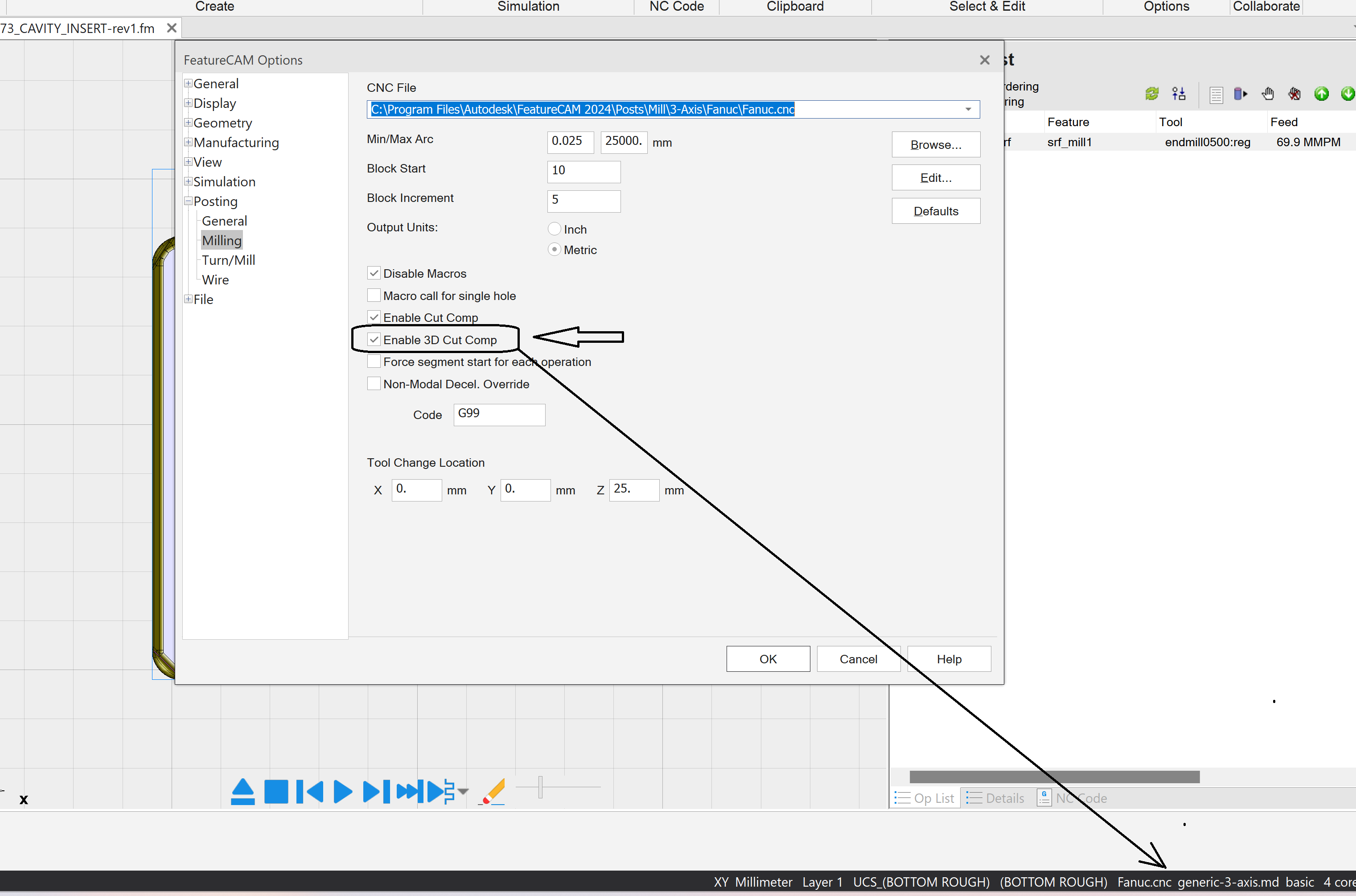The image size is (1356, 896).
Task: Select the Inch output units radio button
Action: 554,228
